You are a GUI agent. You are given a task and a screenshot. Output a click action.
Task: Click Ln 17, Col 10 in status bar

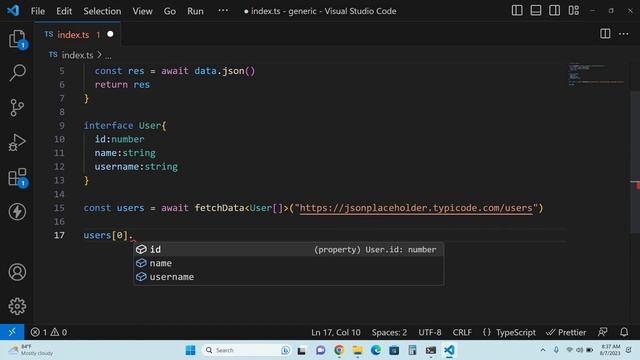pyautogui.click(x=336, y=332)
